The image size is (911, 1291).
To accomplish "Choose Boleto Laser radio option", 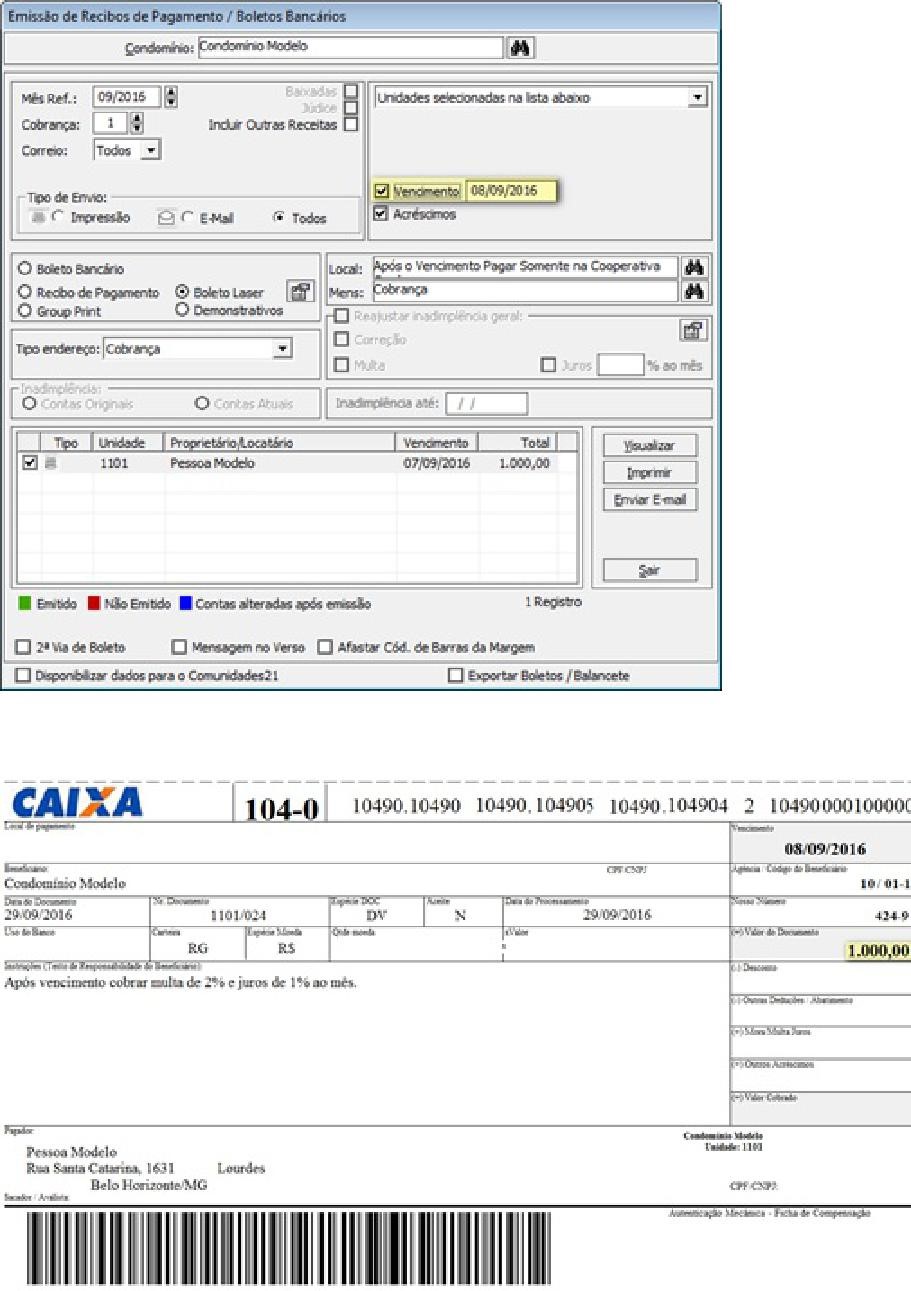I will (182, 293).
